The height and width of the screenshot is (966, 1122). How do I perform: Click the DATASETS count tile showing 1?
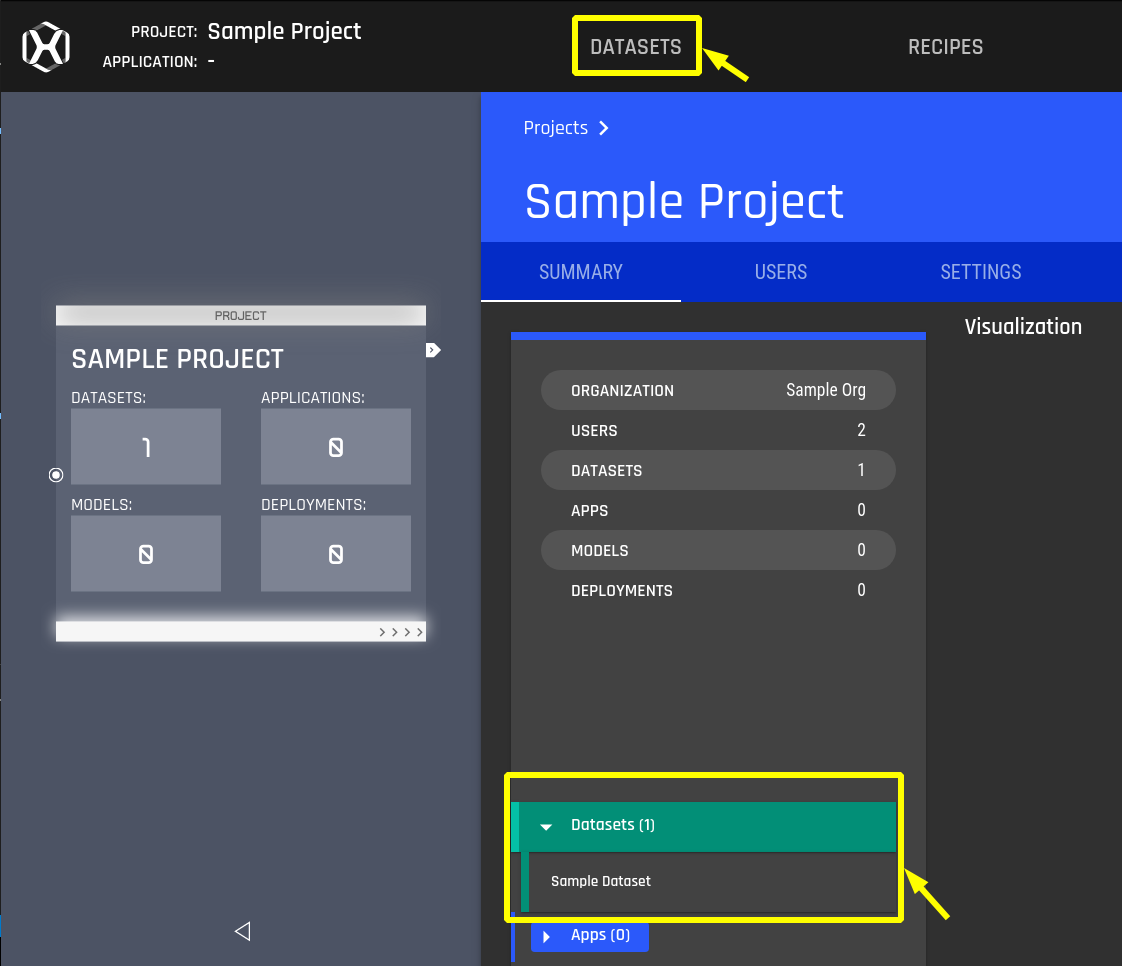[146, 446]
